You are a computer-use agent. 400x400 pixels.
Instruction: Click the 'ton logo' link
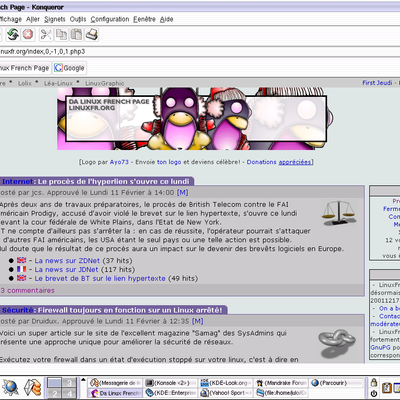[169, 162]
